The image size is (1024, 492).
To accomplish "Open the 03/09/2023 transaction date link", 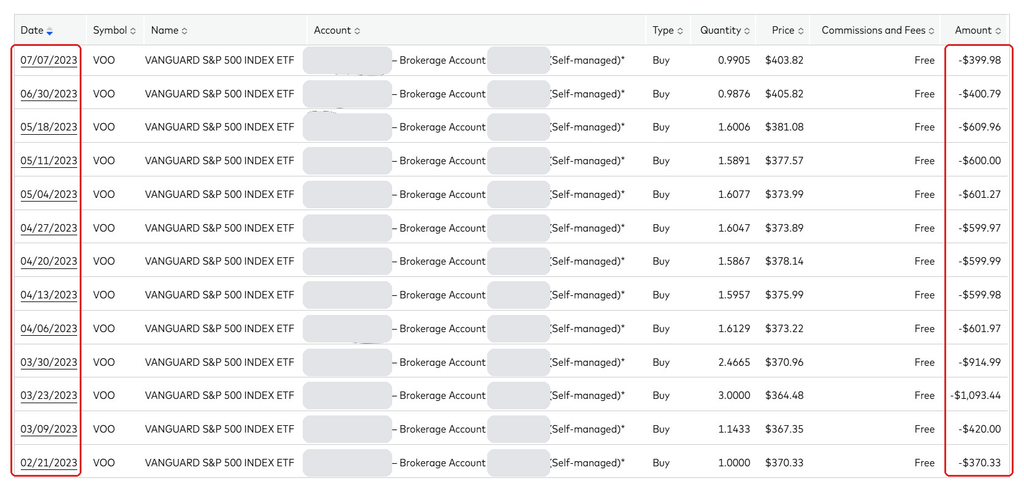I will [x=49, y=429].
